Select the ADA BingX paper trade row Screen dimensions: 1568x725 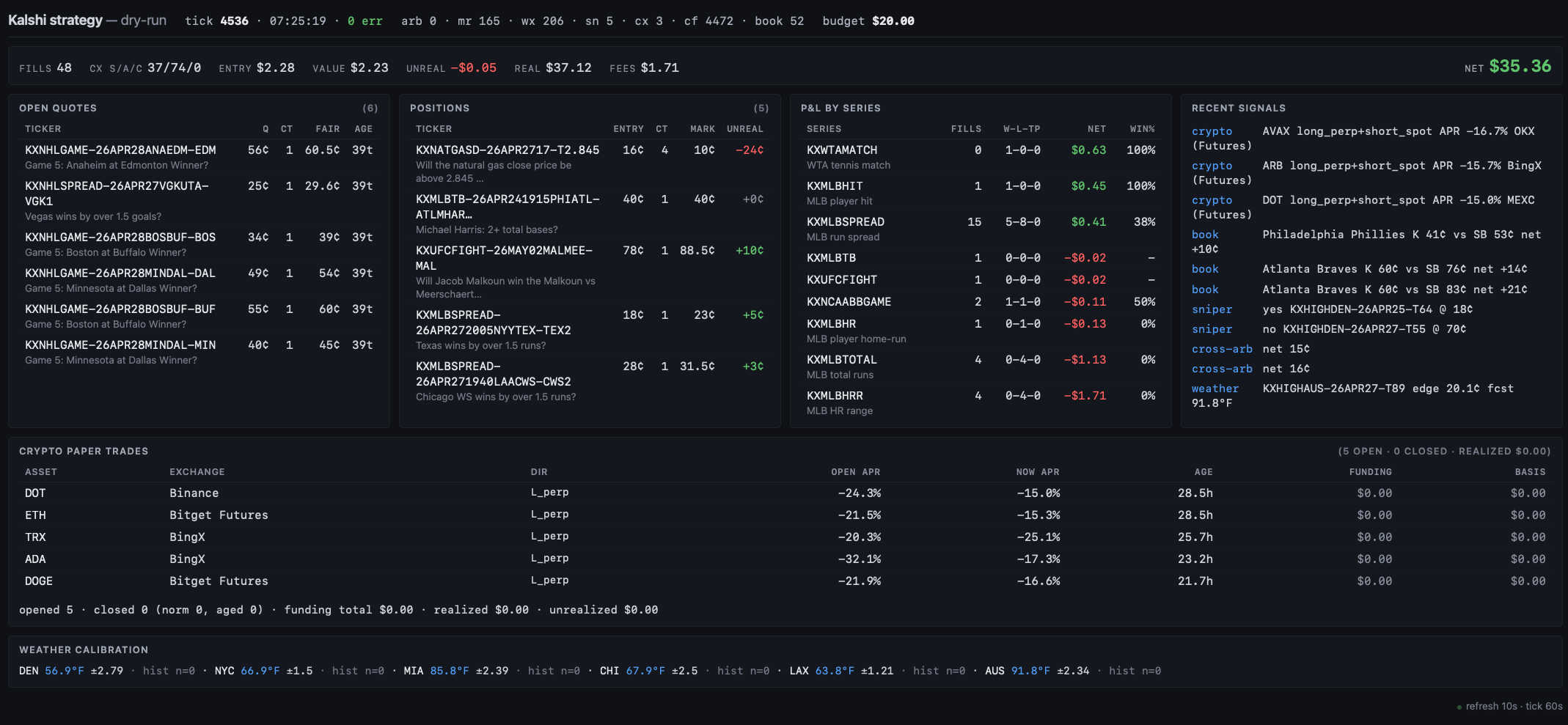(785, 559)
